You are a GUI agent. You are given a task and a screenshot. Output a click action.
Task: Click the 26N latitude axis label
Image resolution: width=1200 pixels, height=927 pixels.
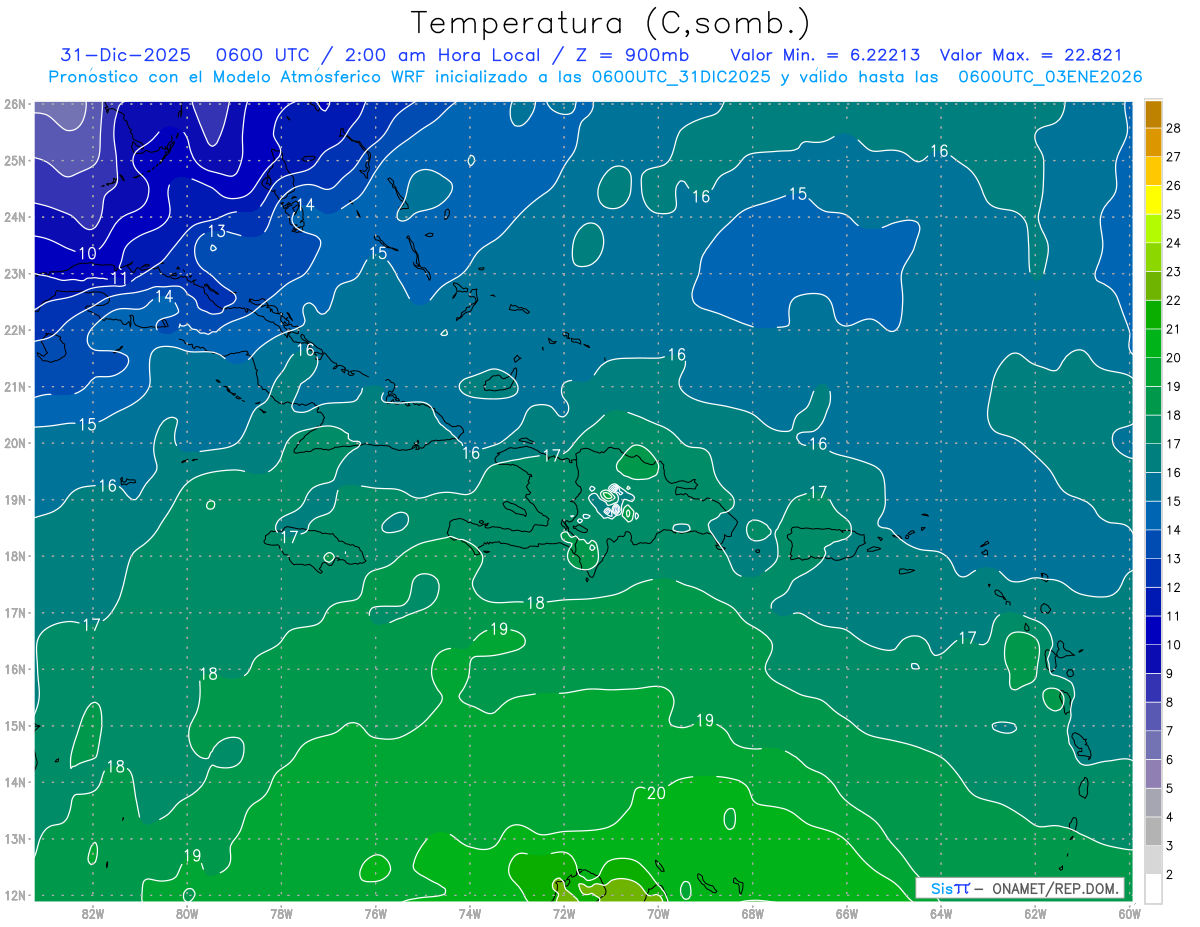point(14,104)
